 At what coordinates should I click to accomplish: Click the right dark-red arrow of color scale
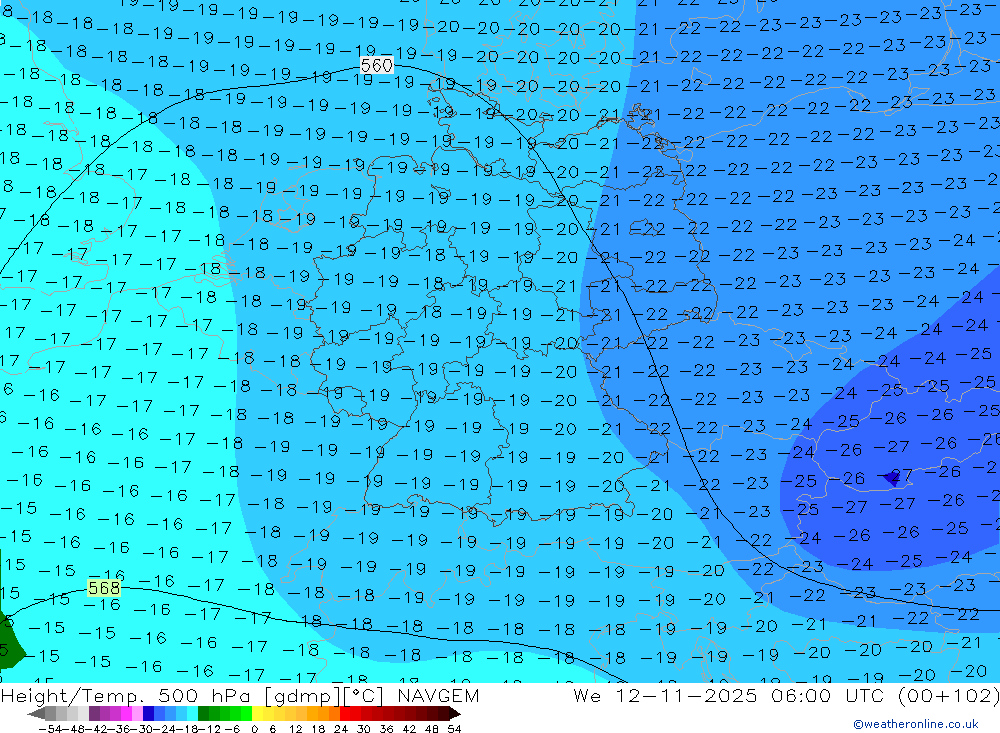tap(455, 714)
